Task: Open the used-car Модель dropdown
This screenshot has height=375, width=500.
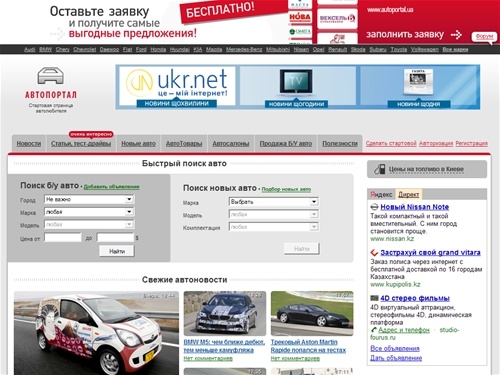Action: (x=89, y=224)
